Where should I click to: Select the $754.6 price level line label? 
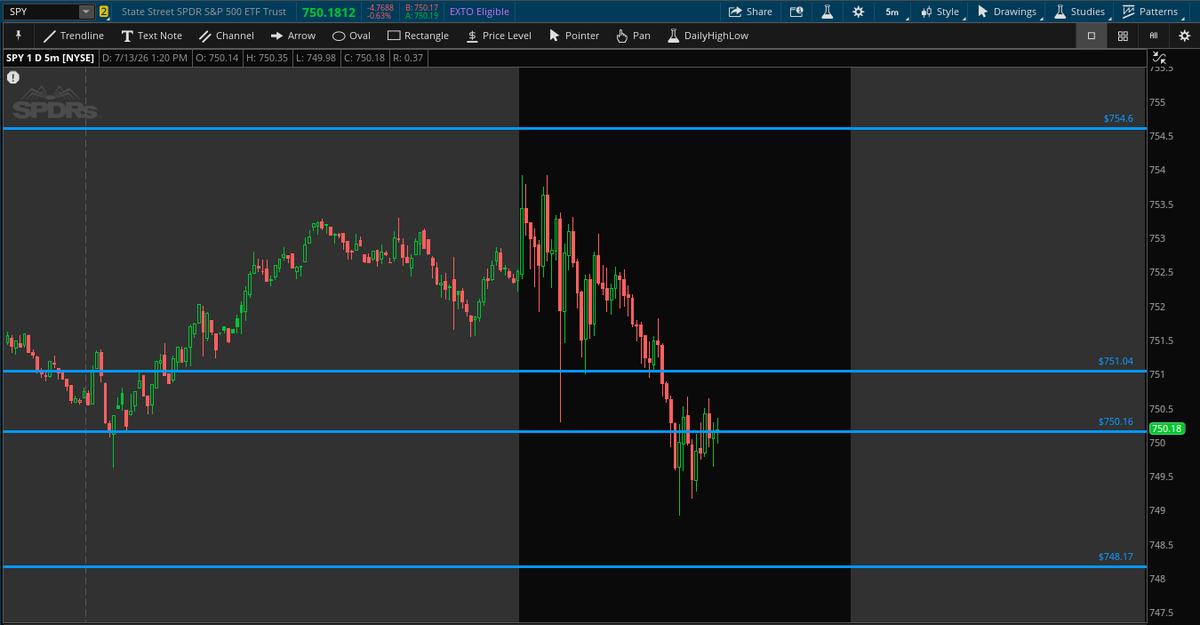1118,119
